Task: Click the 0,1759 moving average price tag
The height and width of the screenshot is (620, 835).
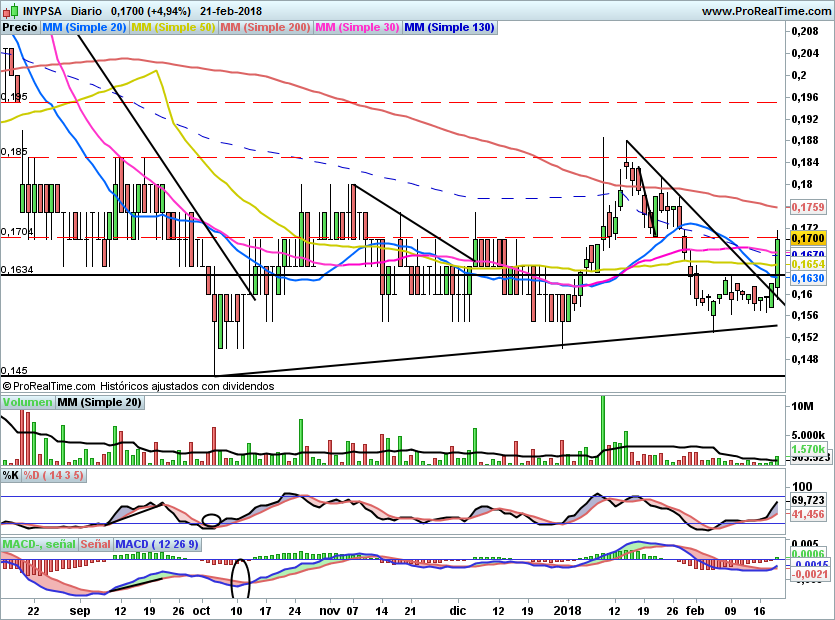Action: pyautogui.click(x=807, y=207)
